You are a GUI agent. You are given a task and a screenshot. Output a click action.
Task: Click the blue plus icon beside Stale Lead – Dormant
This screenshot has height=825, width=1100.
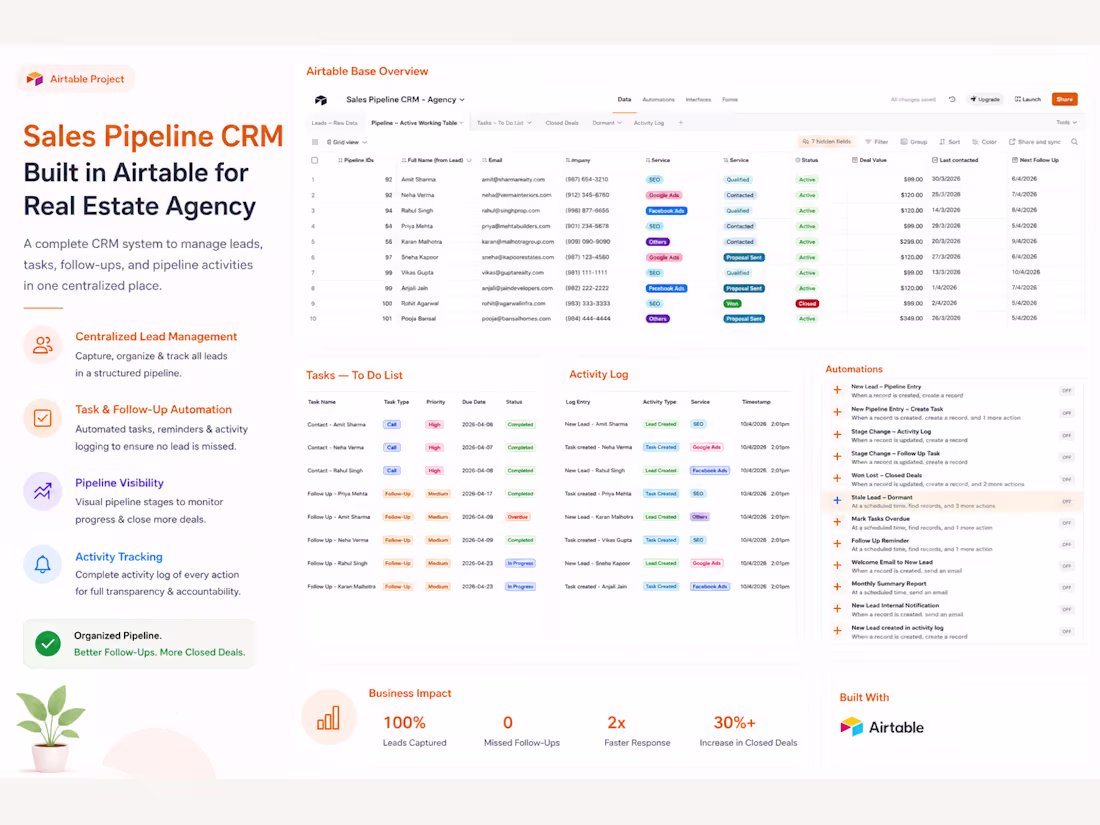click(x=837, y=500)
